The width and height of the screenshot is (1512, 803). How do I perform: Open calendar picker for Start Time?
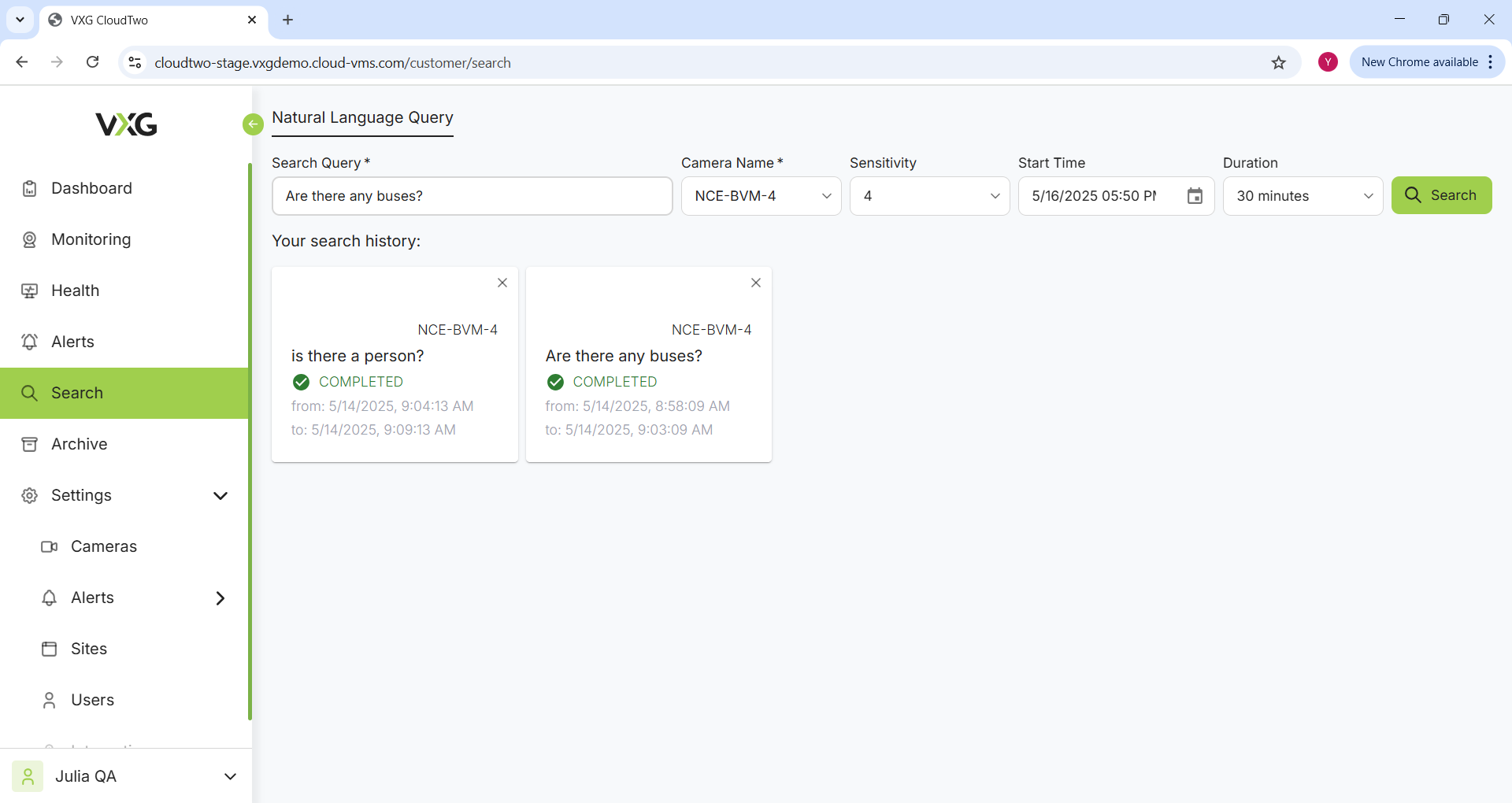[x=1195, y=196]
